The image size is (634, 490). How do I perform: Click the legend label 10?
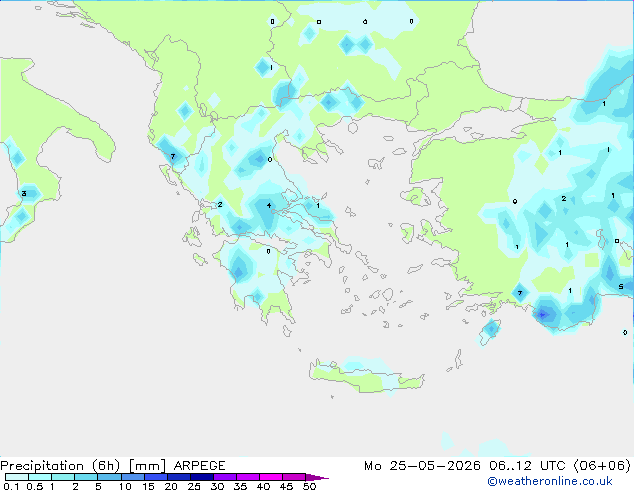[x=125, y=486]
